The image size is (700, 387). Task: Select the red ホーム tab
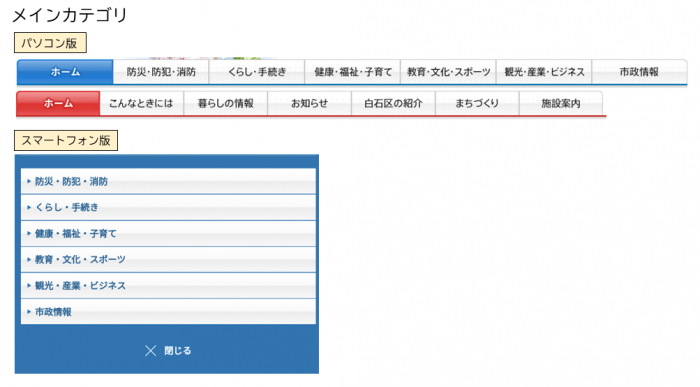point(58,104)
